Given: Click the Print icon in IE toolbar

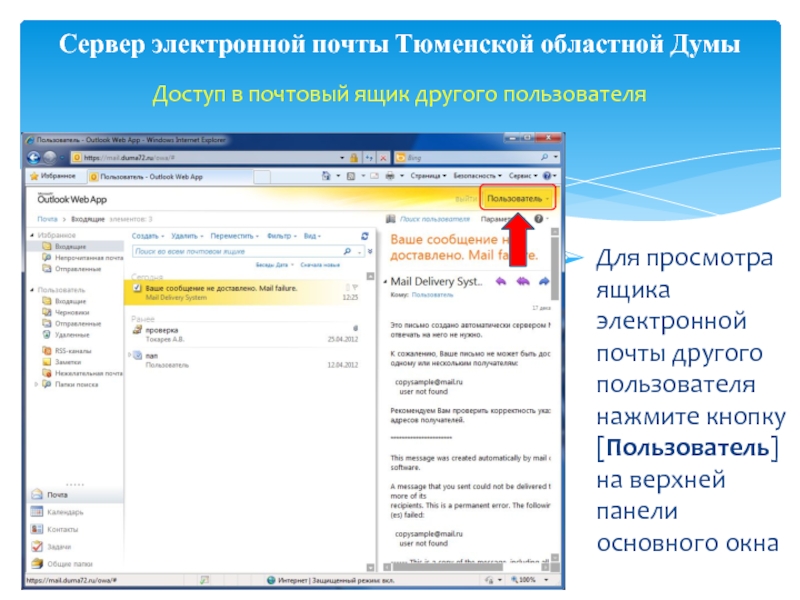Looking at the screenshot, I should 390,176.
